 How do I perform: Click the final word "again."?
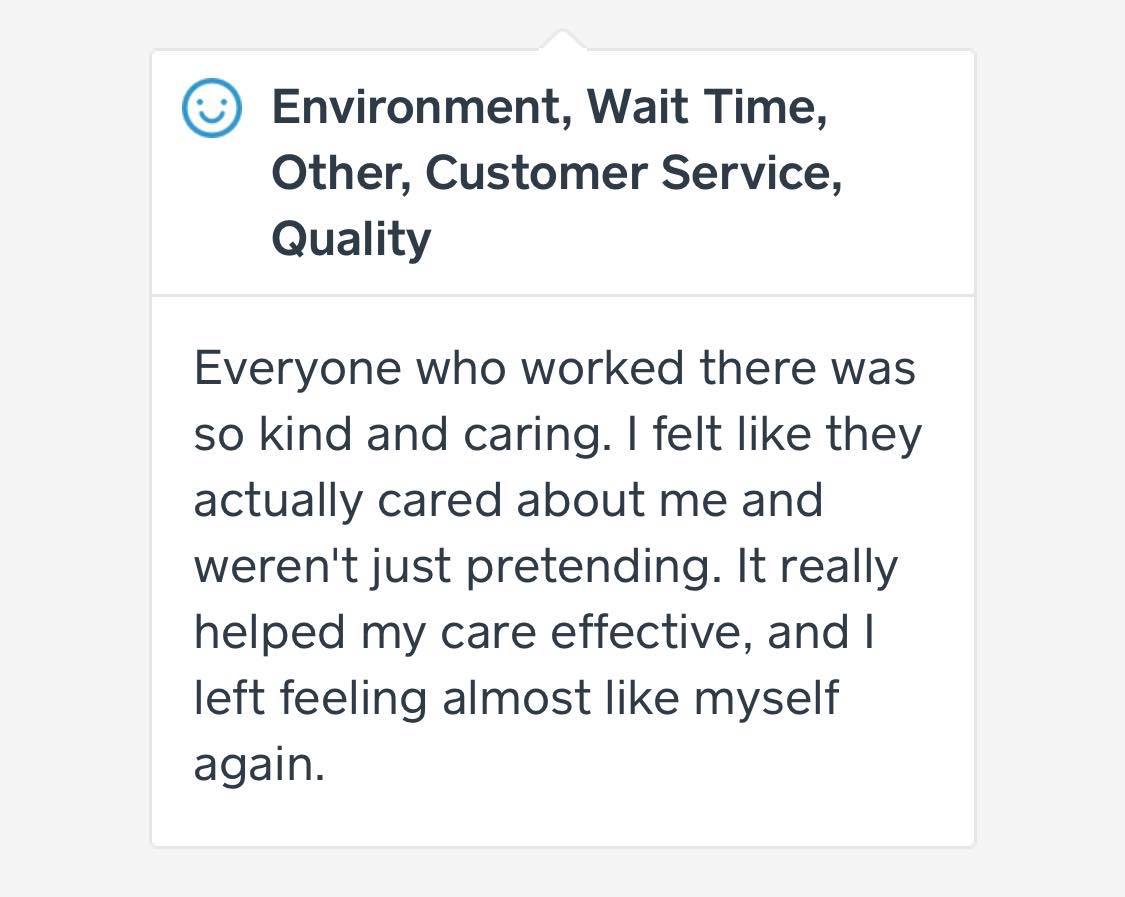[259, 764]
